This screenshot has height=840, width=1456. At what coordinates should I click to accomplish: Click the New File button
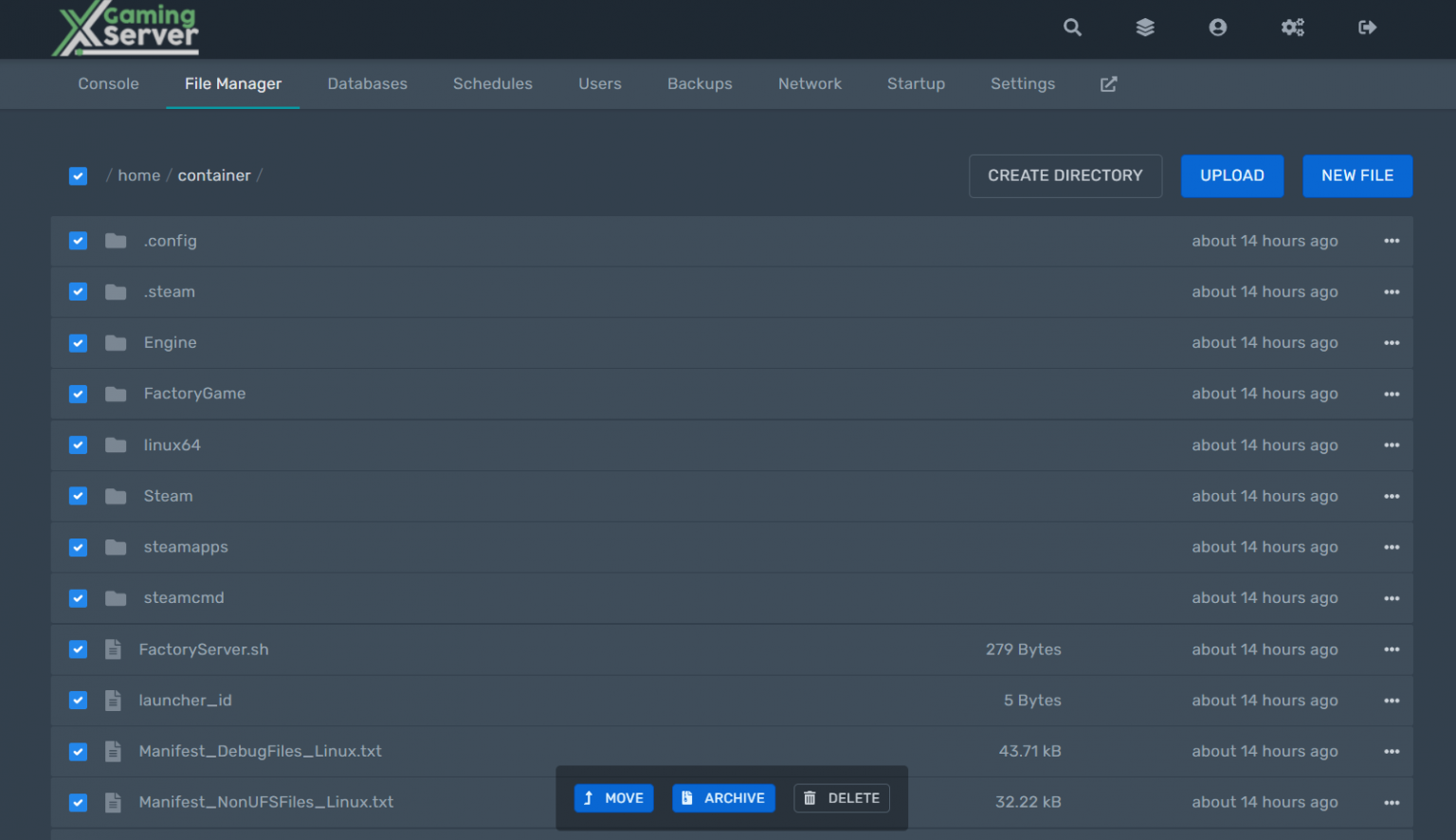[1357, 176]
